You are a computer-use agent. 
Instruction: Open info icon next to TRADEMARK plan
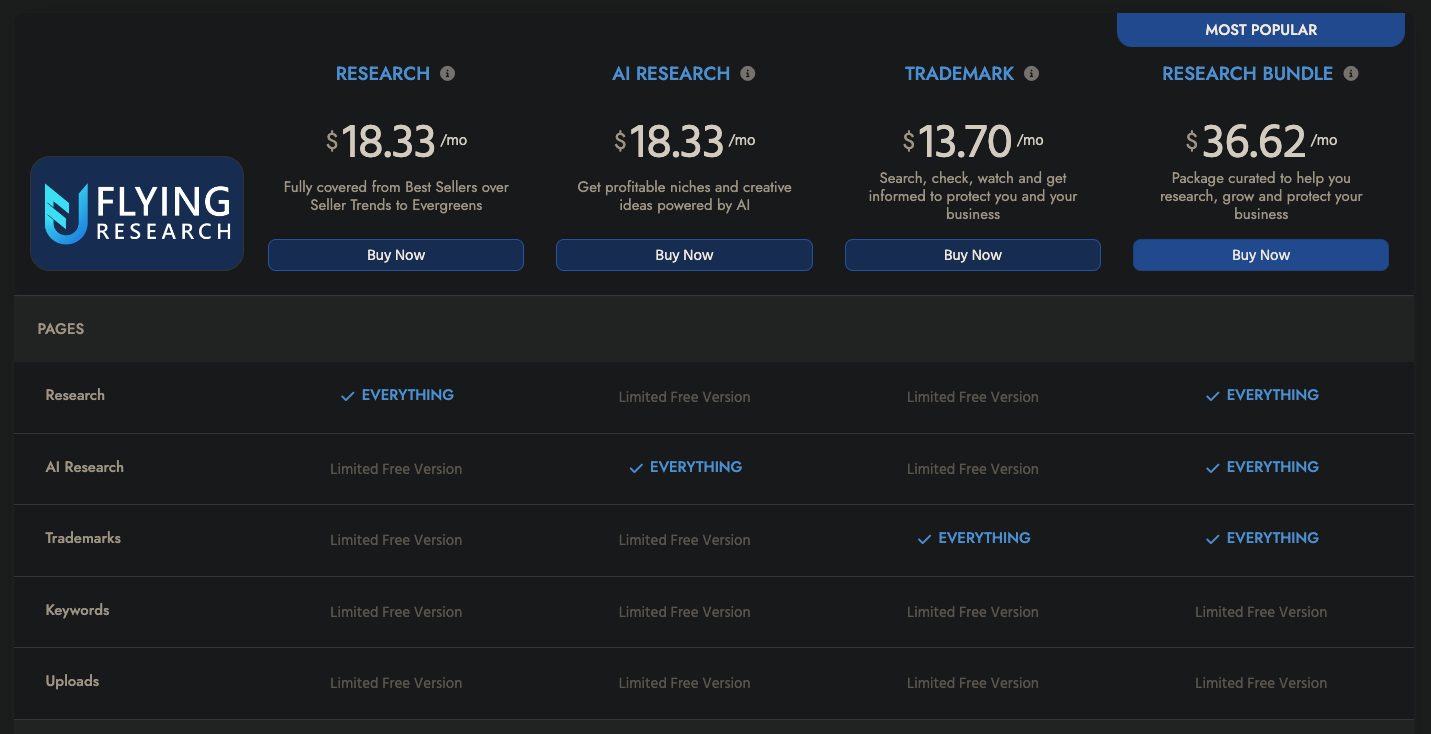pyautogui.click(x=1031, y=74)
